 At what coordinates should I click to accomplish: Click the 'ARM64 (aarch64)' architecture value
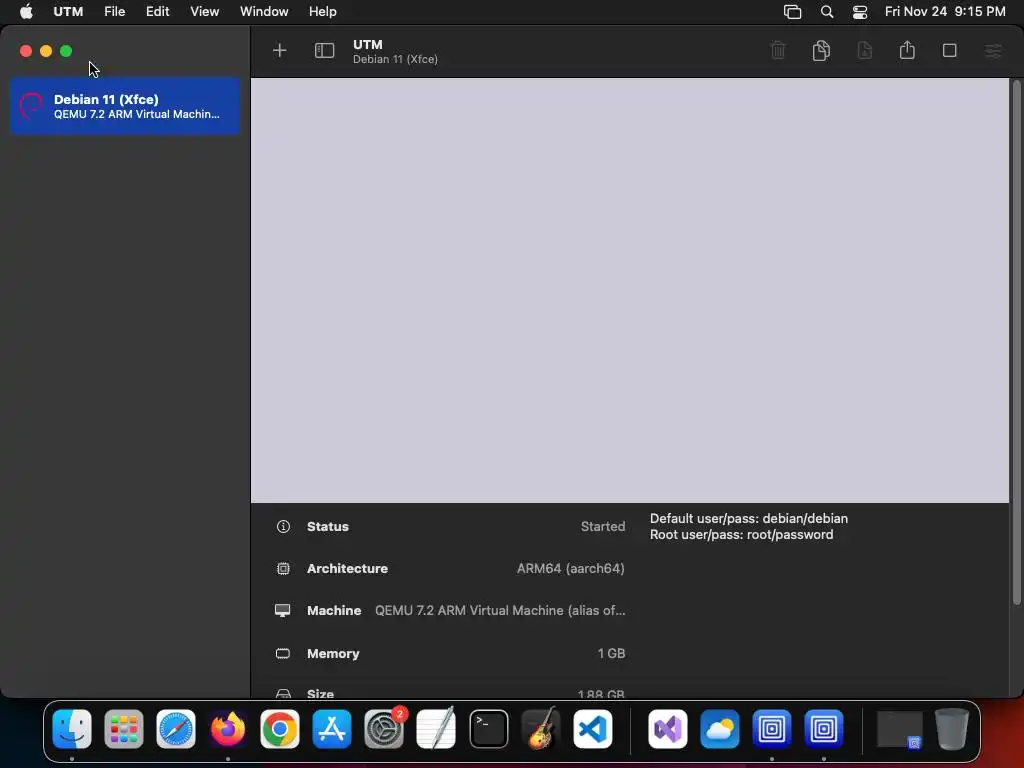click(x=571, y=569)
